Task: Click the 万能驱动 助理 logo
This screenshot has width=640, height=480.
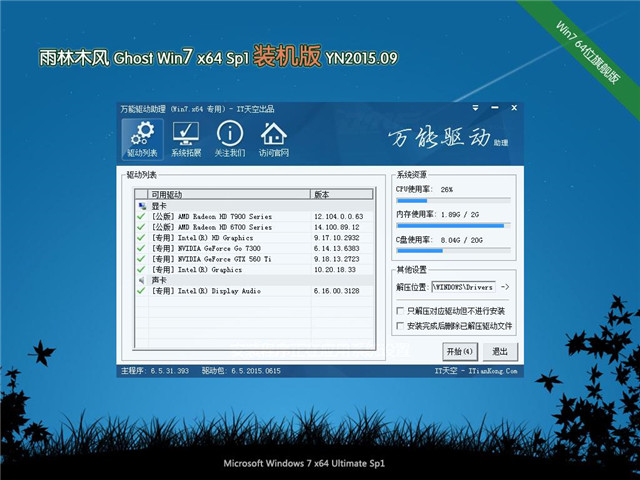Action: 448,138
